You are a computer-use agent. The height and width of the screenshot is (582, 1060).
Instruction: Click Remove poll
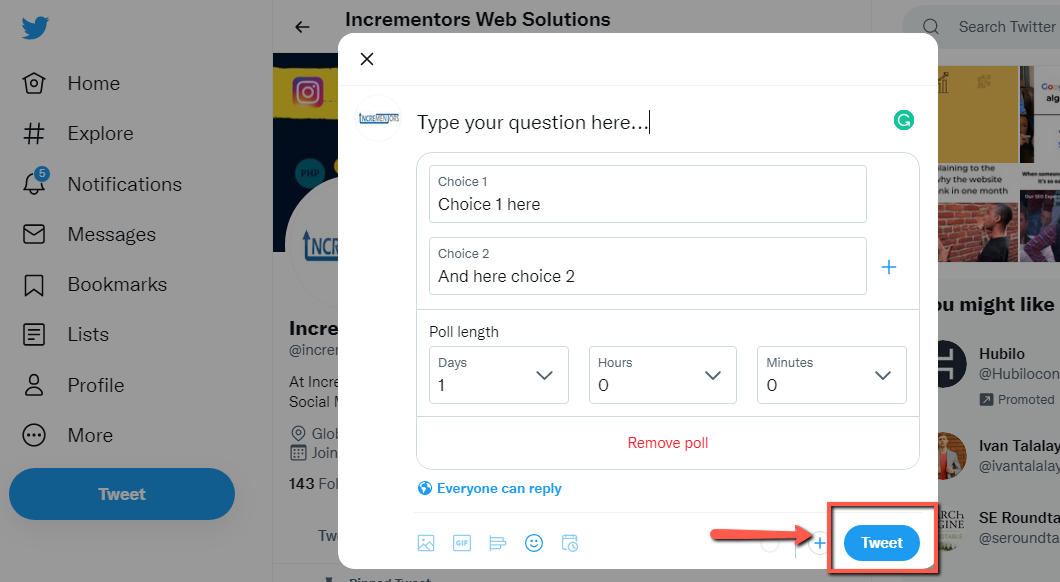pyautogui.click(x=667, y=442)
